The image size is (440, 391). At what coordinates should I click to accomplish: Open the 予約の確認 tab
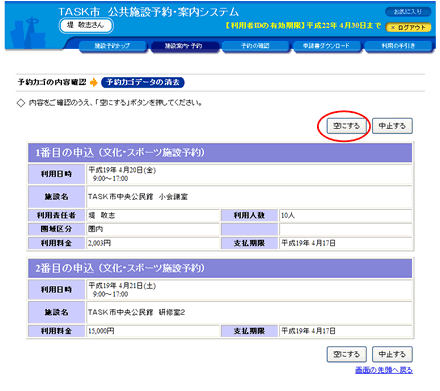(x=255, y=46)
